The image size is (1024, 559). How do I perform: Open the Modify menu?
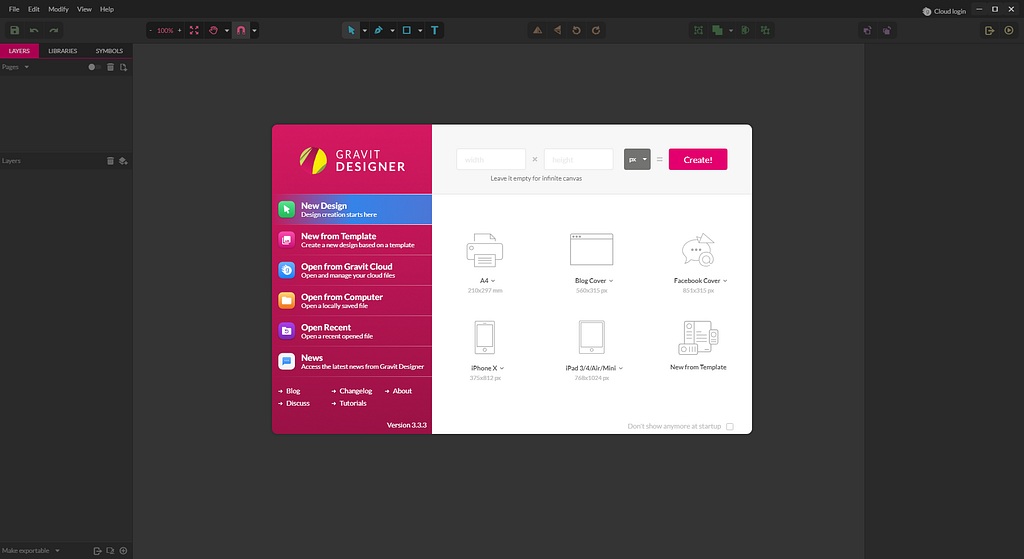tap(58, 9)
